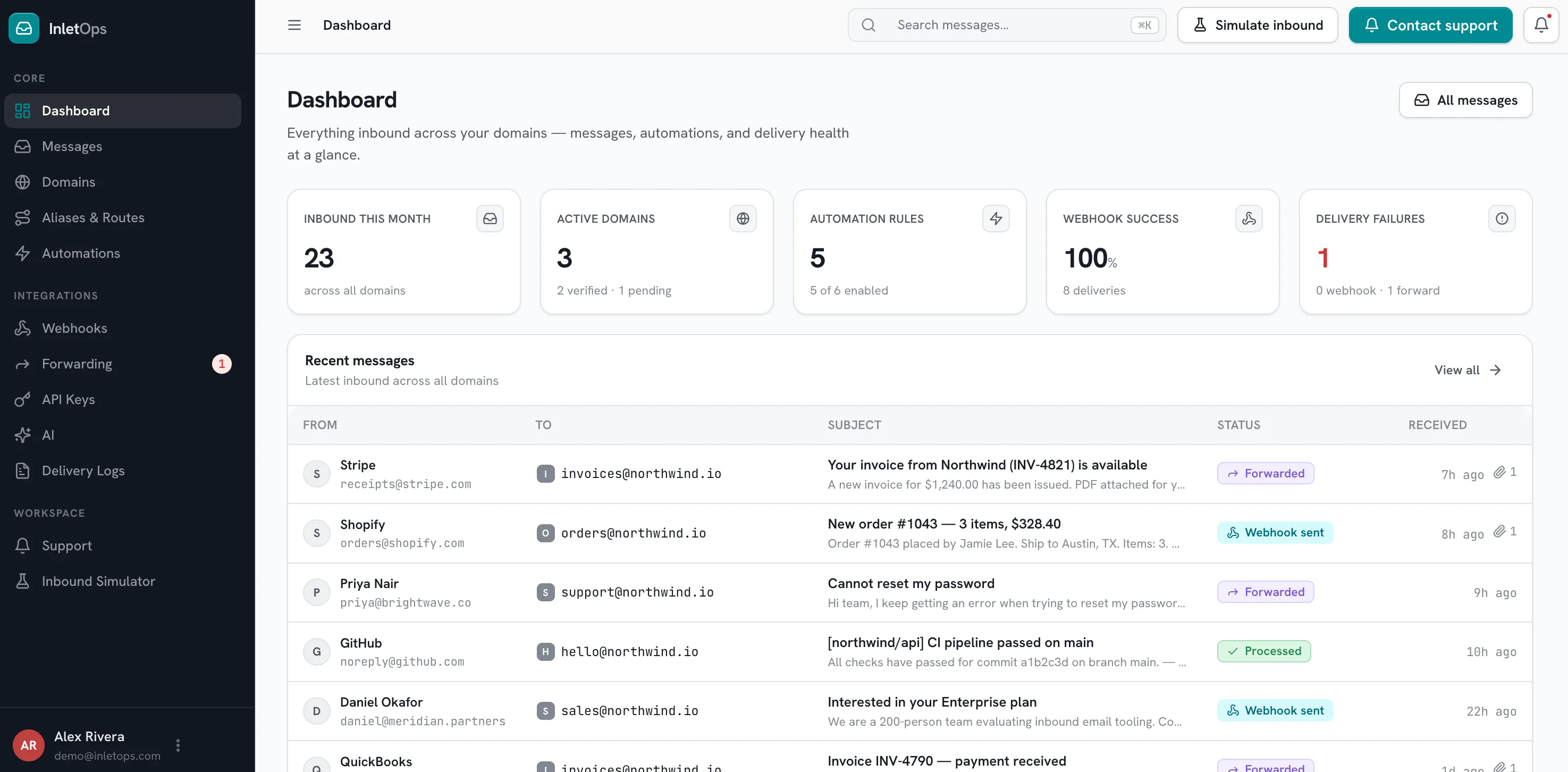Open Domains in the sidebar
Image resolution: width=1568 pixels, height=772 pixels.
click(122, 182)
